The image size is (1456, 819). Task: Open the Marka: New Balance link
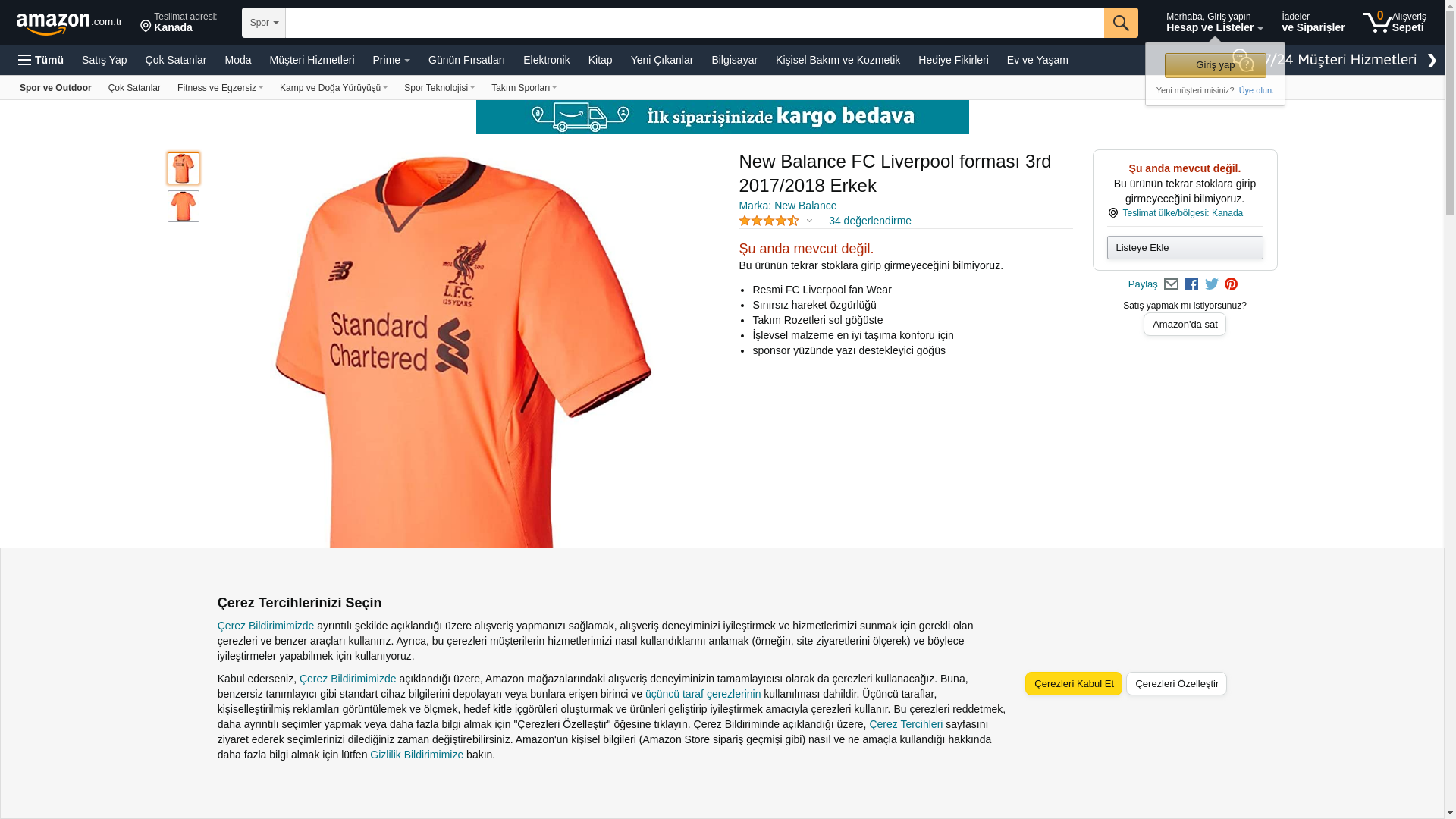coord(787,206)
